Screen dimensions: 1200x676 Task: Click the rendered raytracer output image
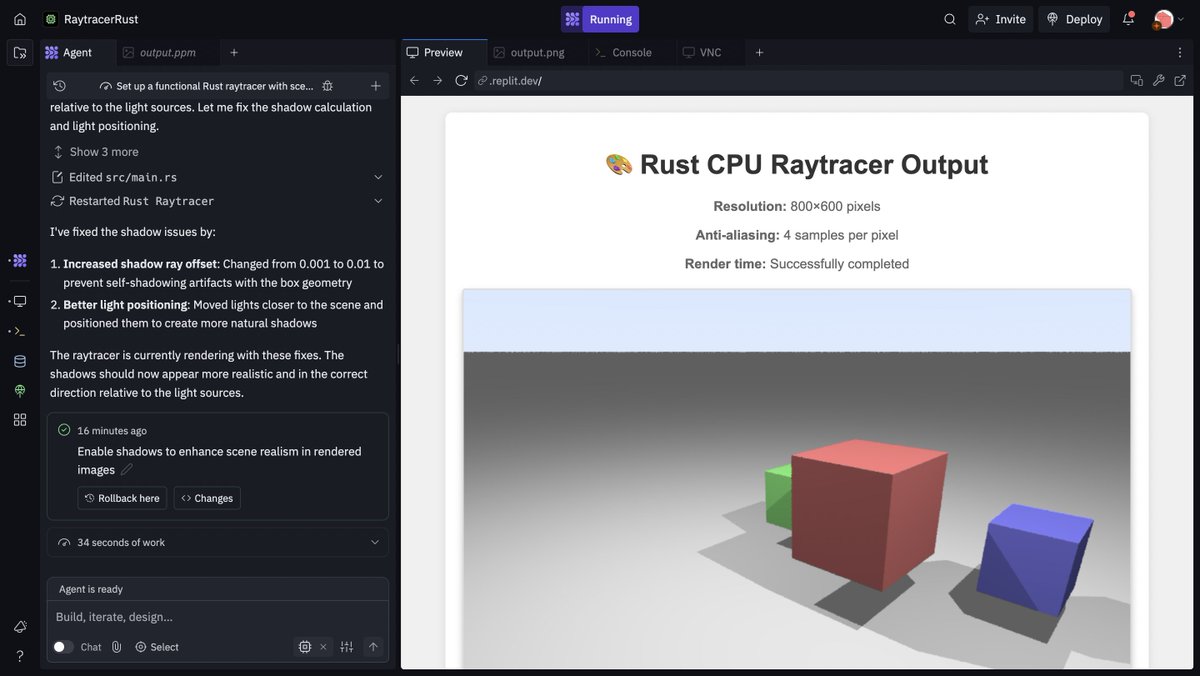797,479
